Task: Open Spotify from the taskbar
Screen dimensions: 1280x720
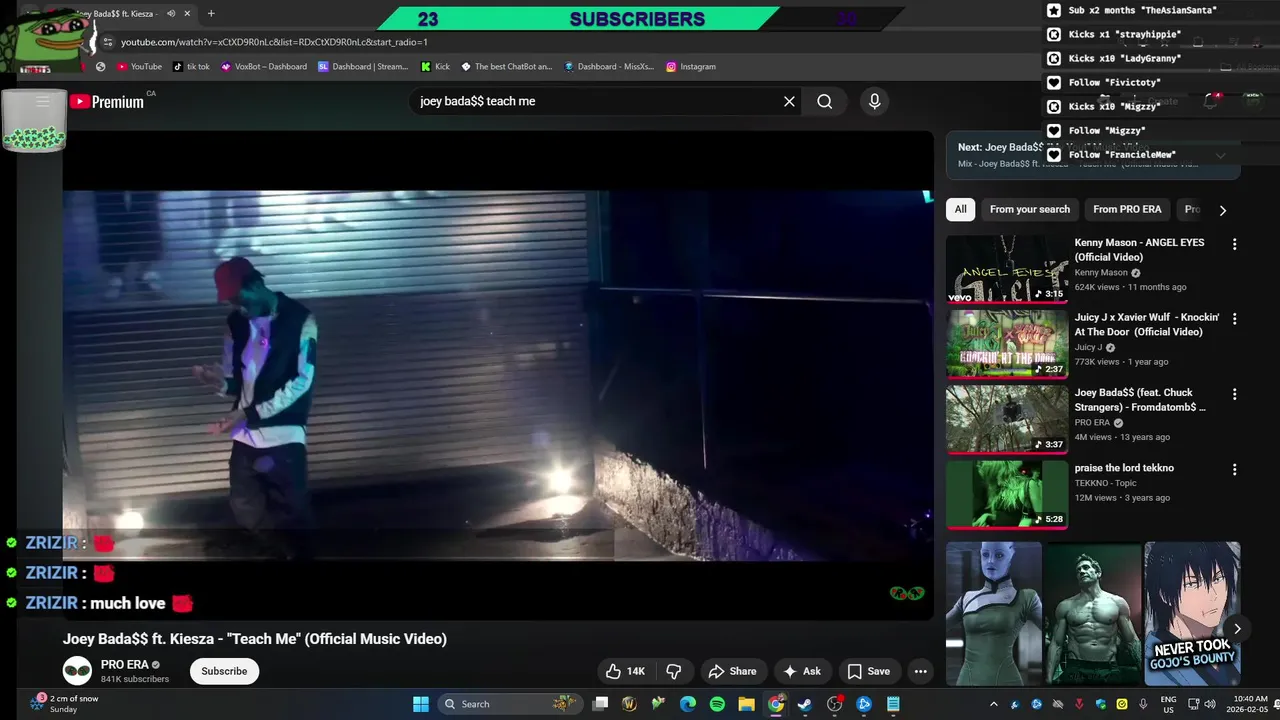Action: tap(717, 704)
